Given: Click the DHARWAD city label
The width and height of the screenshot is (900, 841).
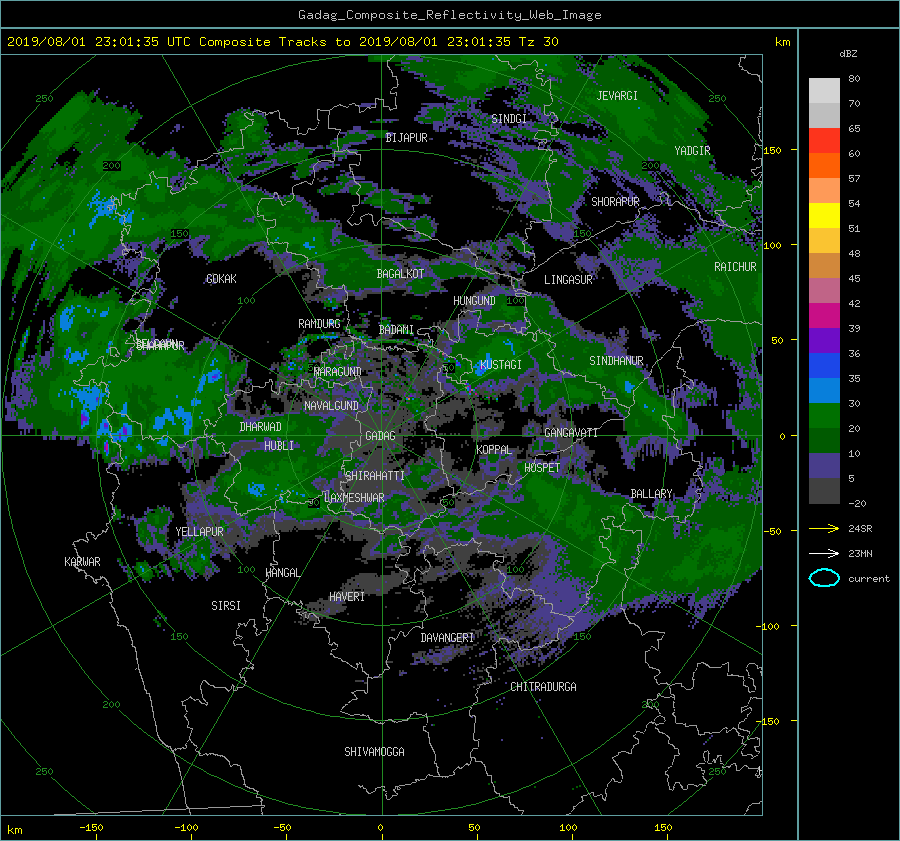Looking at the screenshot, I should pyautogui.click(x=261, y=427).
